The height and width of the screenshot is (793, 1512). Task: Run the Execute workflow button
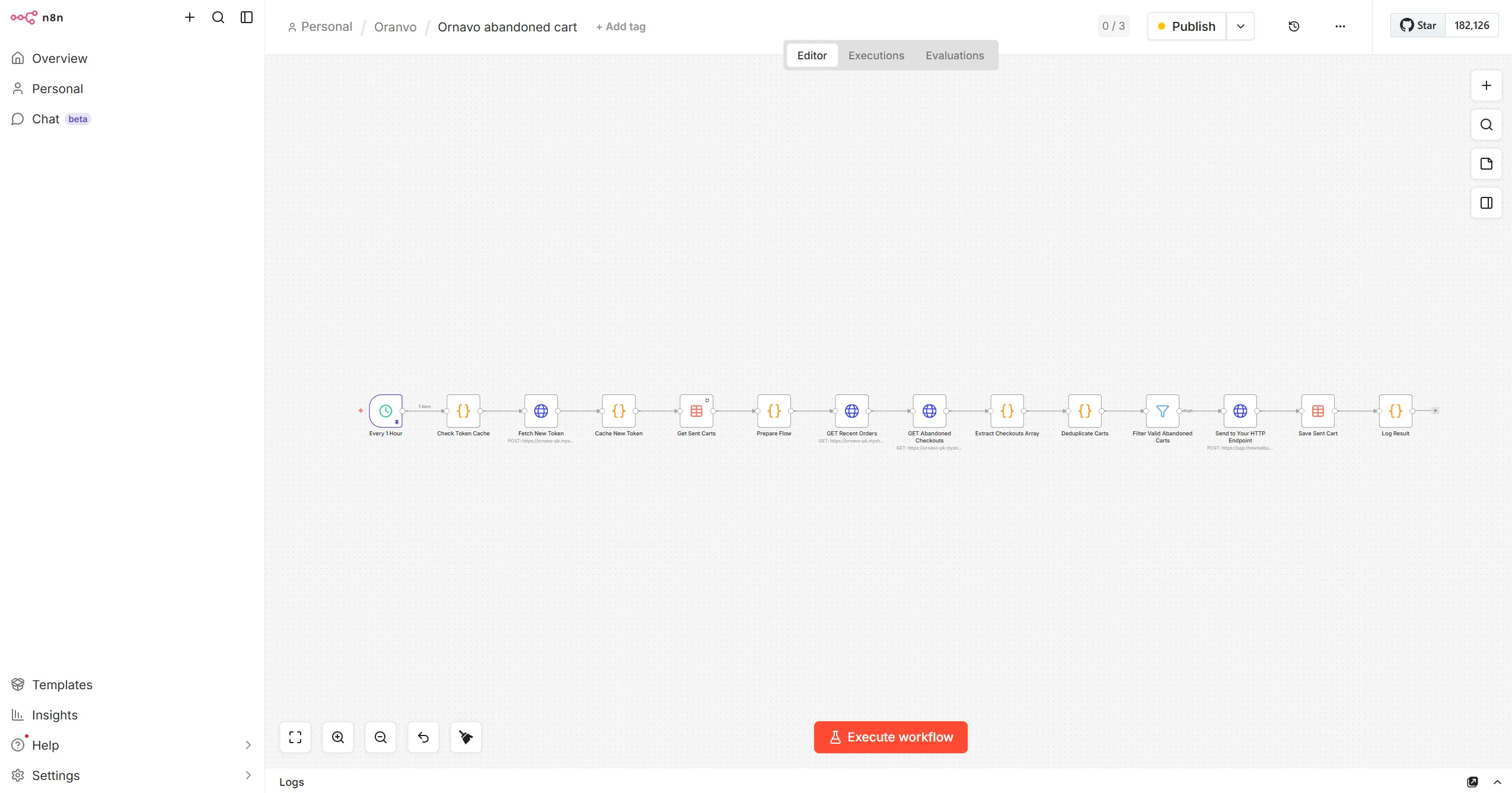click(x=890, y=737)
